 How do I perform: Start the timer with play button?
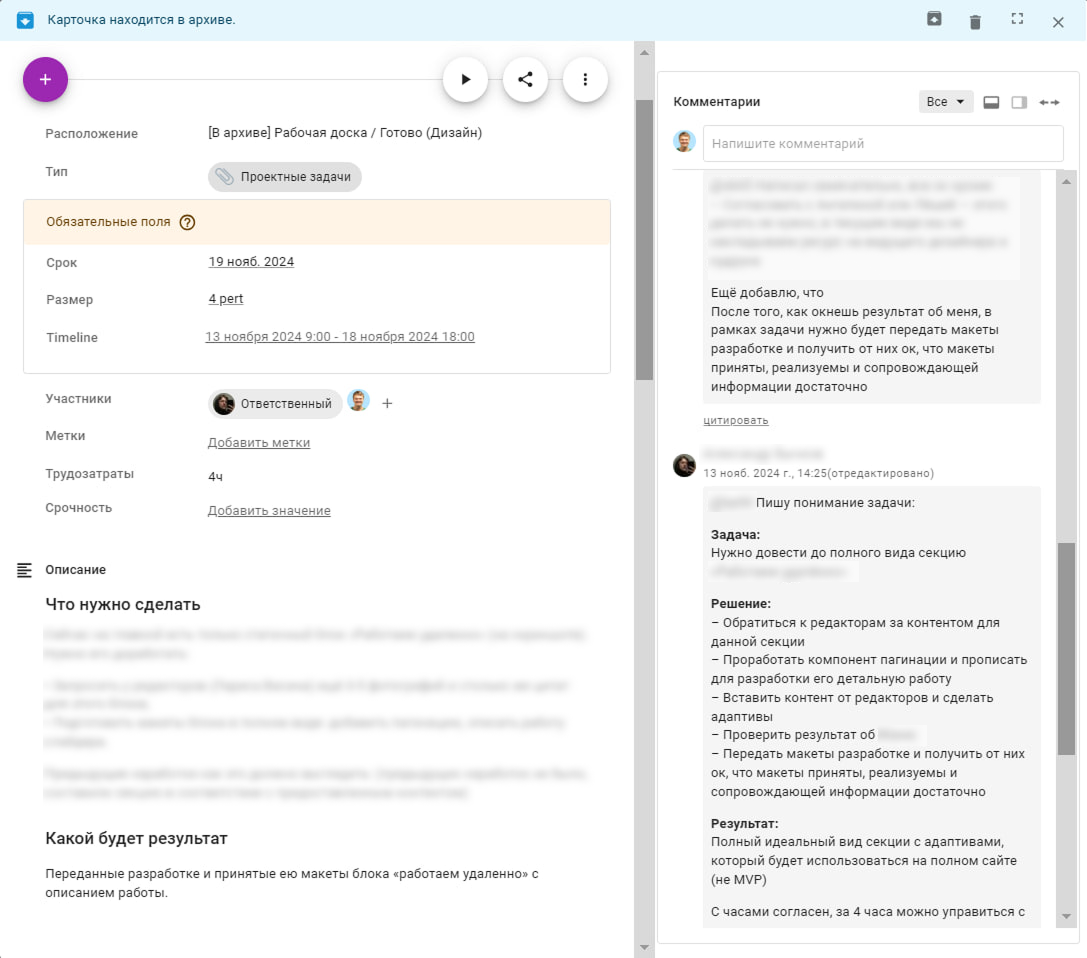465,80
